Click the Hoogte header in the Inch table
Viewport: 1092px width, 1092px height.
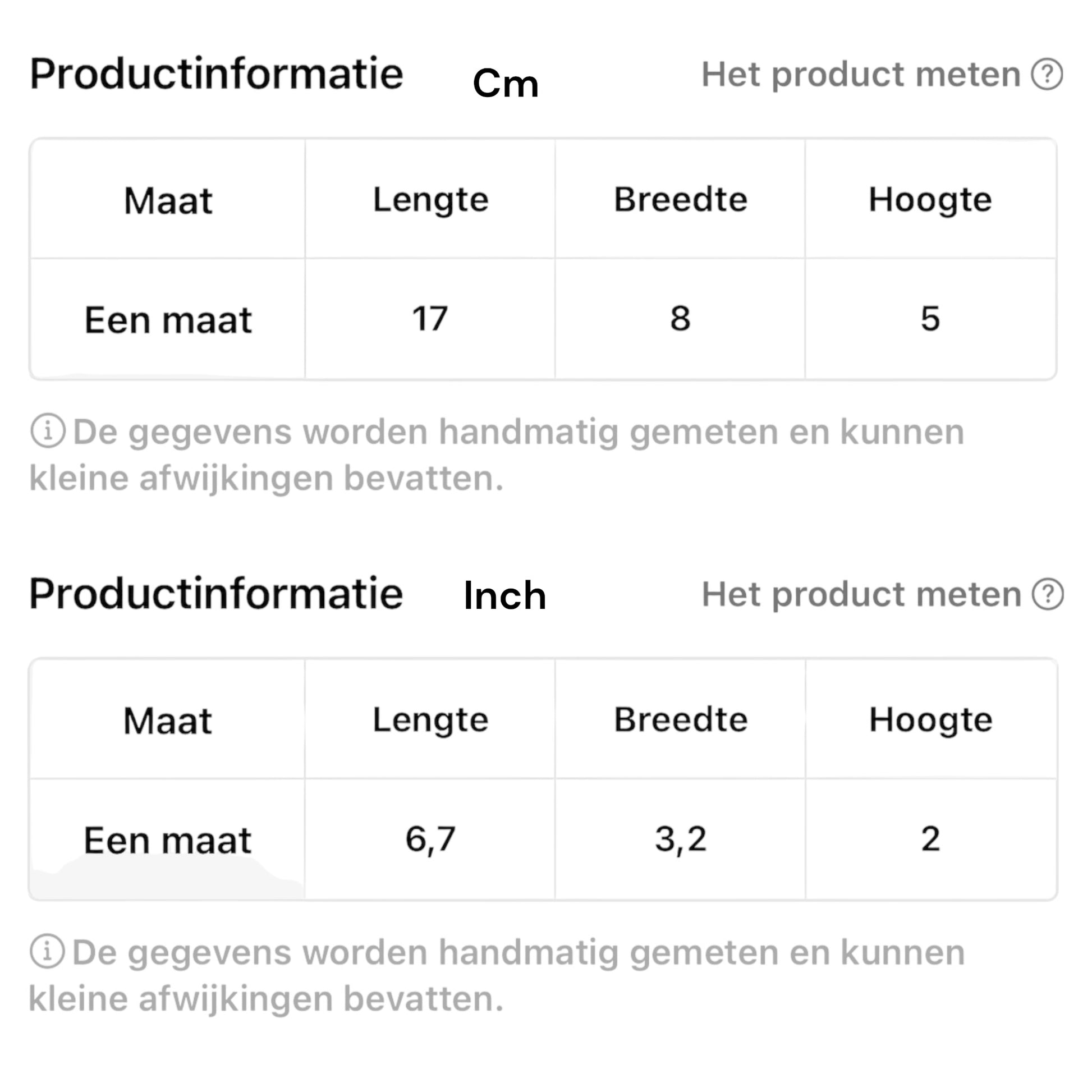930,720
